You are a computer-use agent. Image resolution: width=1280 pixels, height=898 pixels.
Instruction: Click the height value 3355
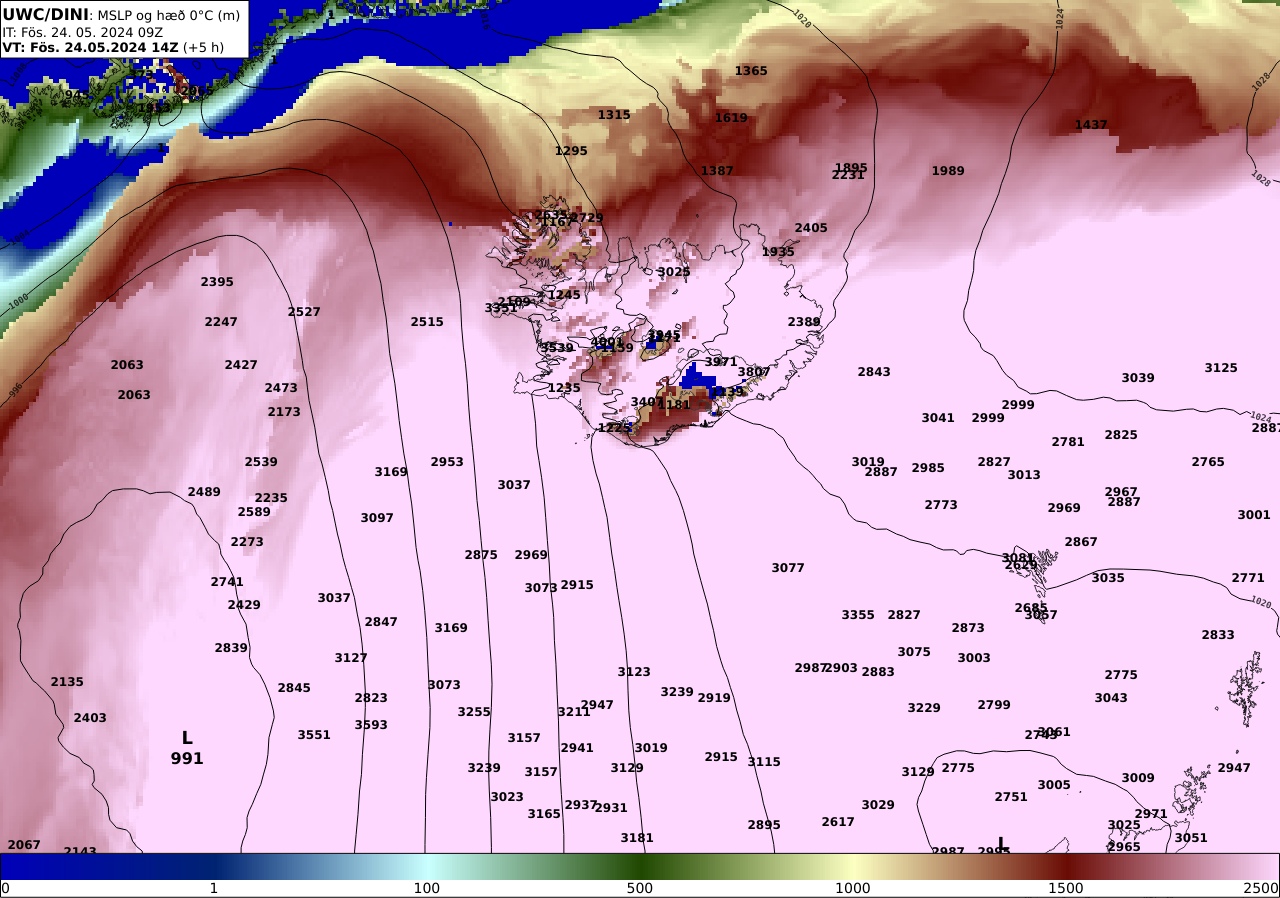pyautogui.click(x=858, y=615)
